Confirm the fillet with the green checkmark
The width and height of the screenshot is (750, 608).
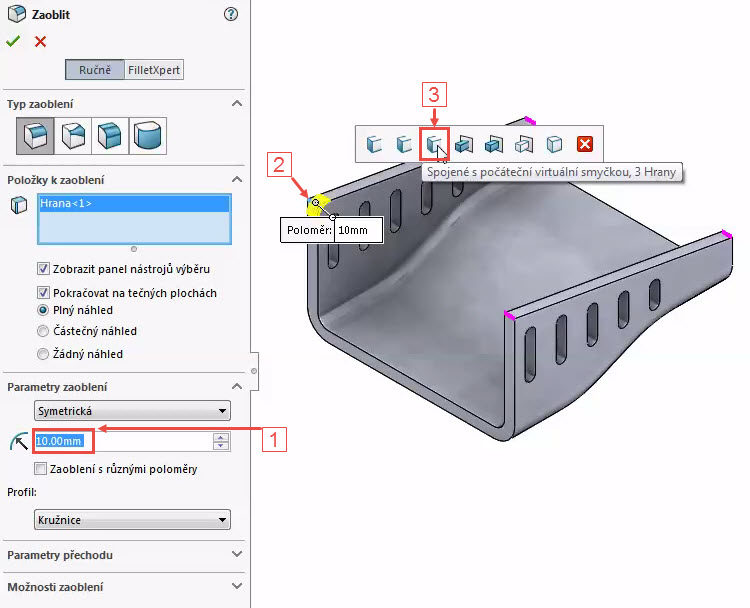pyautogui.click(x=13, y=42)
